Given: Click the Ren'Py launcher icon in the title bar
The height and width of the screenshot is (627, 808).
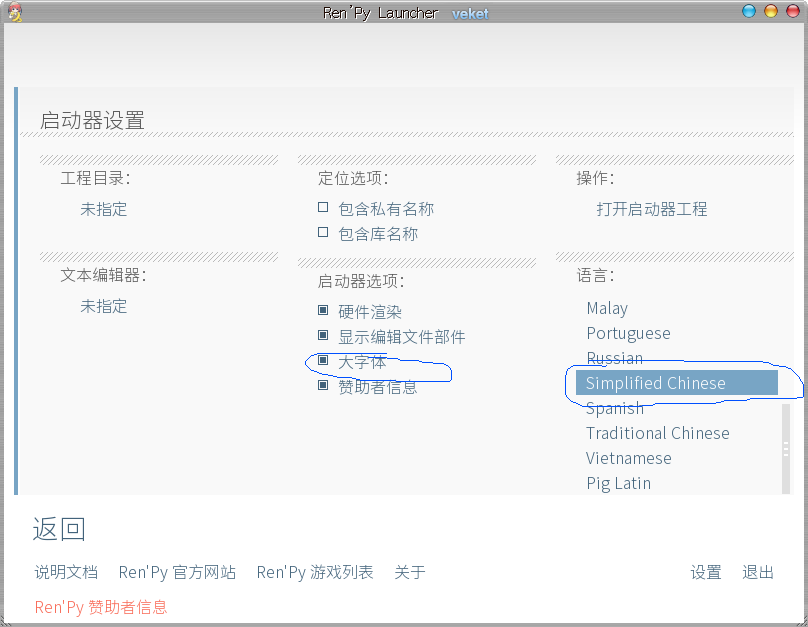Looking at the screenshot, I should click(15, 11).
